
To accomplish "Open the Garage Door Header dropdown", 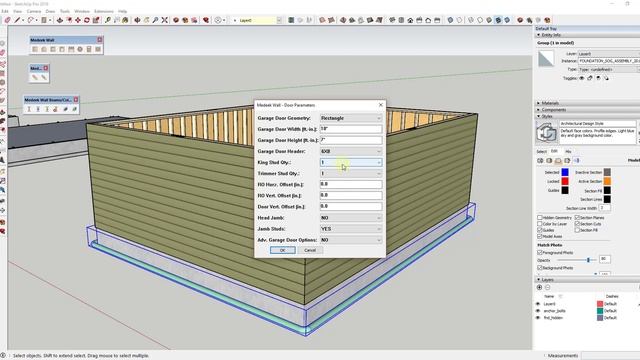I will click(x=351, y=151).
